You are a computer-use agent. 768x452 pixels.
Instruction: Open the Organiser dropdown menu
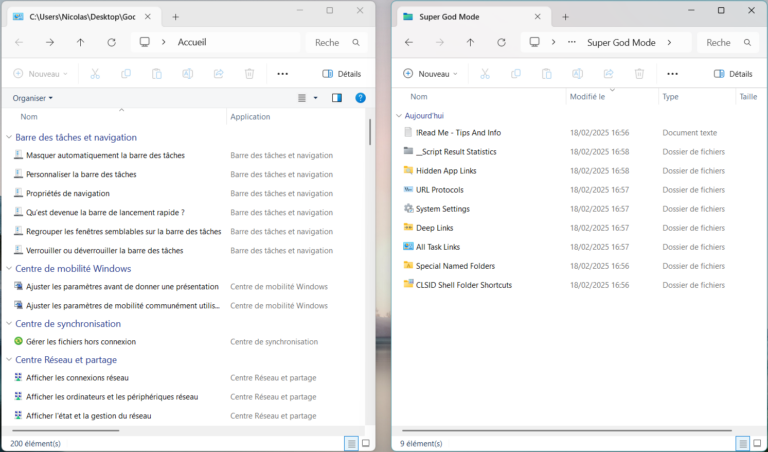coord(33,98)
